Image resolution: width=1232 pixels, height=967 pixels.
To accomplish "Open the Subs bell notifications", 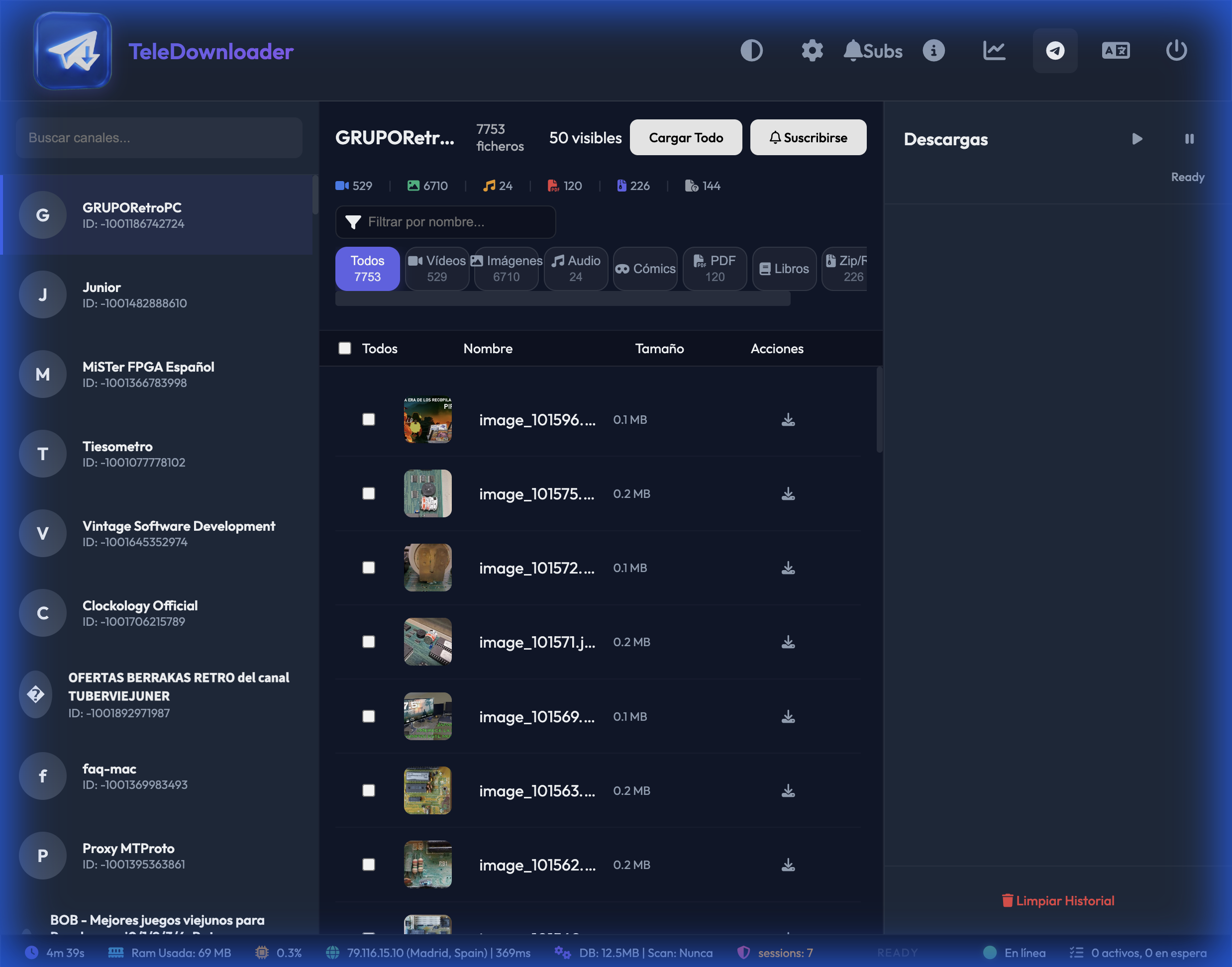I will (x=872, y=50).
